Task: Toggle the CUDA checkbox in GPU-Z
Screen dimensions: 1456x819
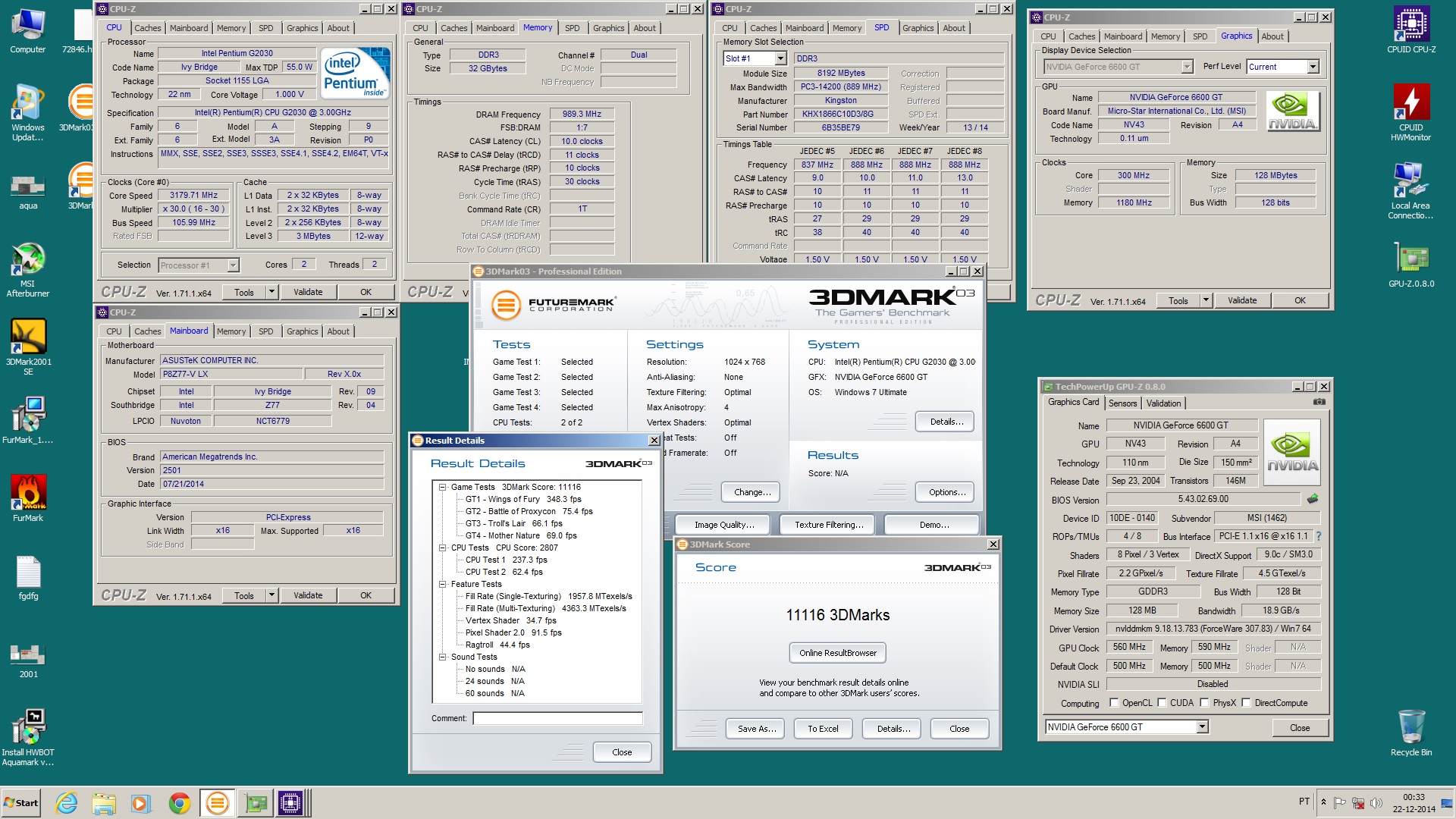Action: pyautogui.click(x=1162, y=703)
